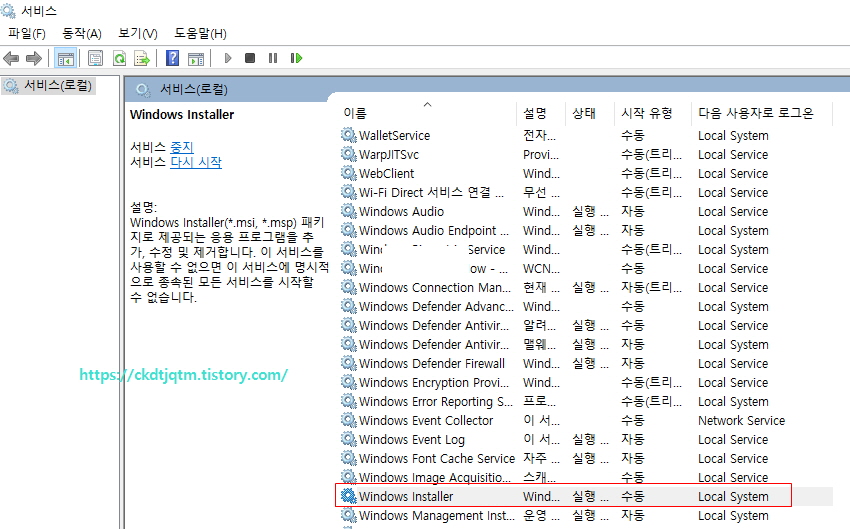This screenshot has height=529, width=850.
Task: Select Windows Encryption Provi... service
Action: [x=434, y=382]
